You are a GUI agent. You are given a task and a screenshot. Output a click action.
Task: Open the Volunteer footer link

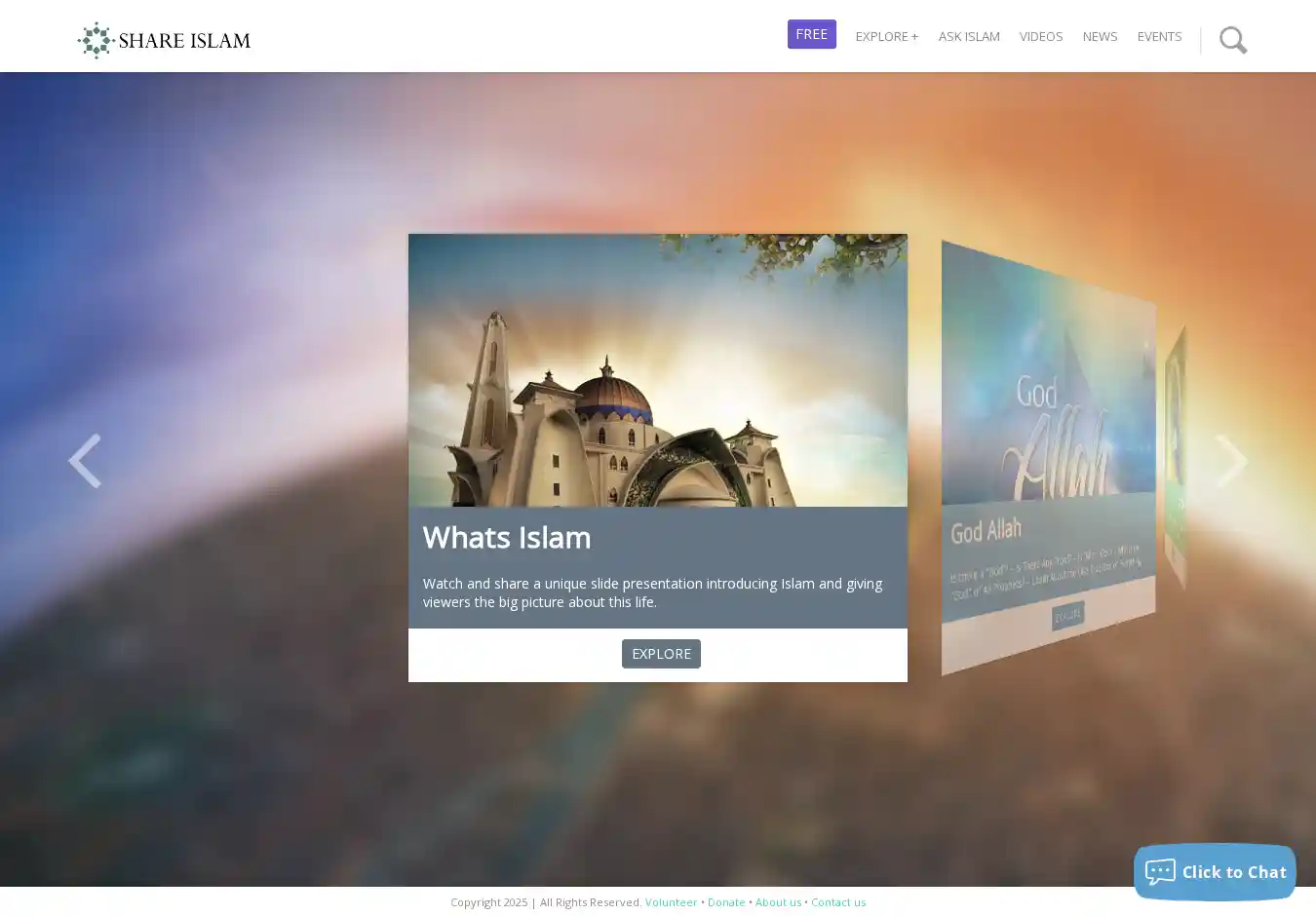671,902
